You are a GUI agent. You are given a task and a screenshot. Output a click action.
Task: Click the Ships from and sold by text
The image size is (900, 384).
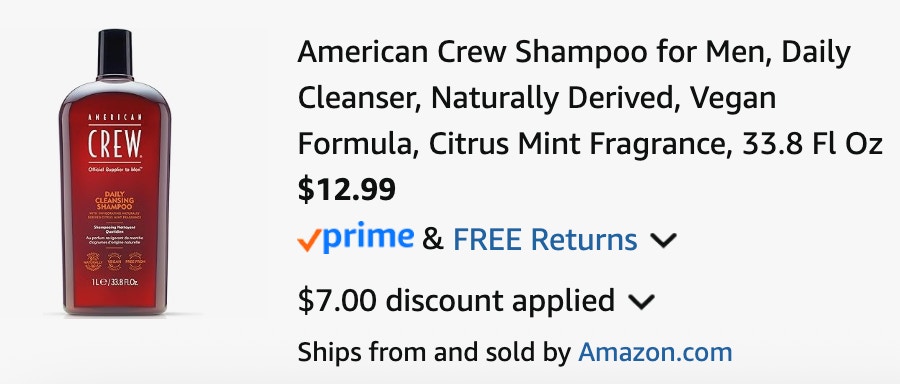pos(435,352)
